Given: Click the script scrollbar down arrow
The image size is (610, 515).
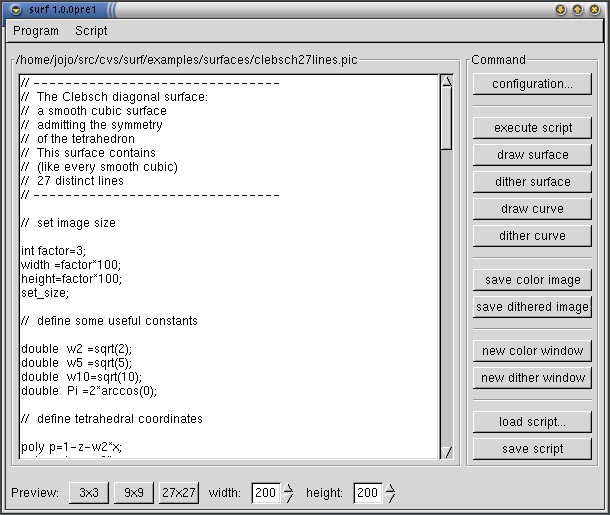Looking at the screenshot, I should [447, 452].
